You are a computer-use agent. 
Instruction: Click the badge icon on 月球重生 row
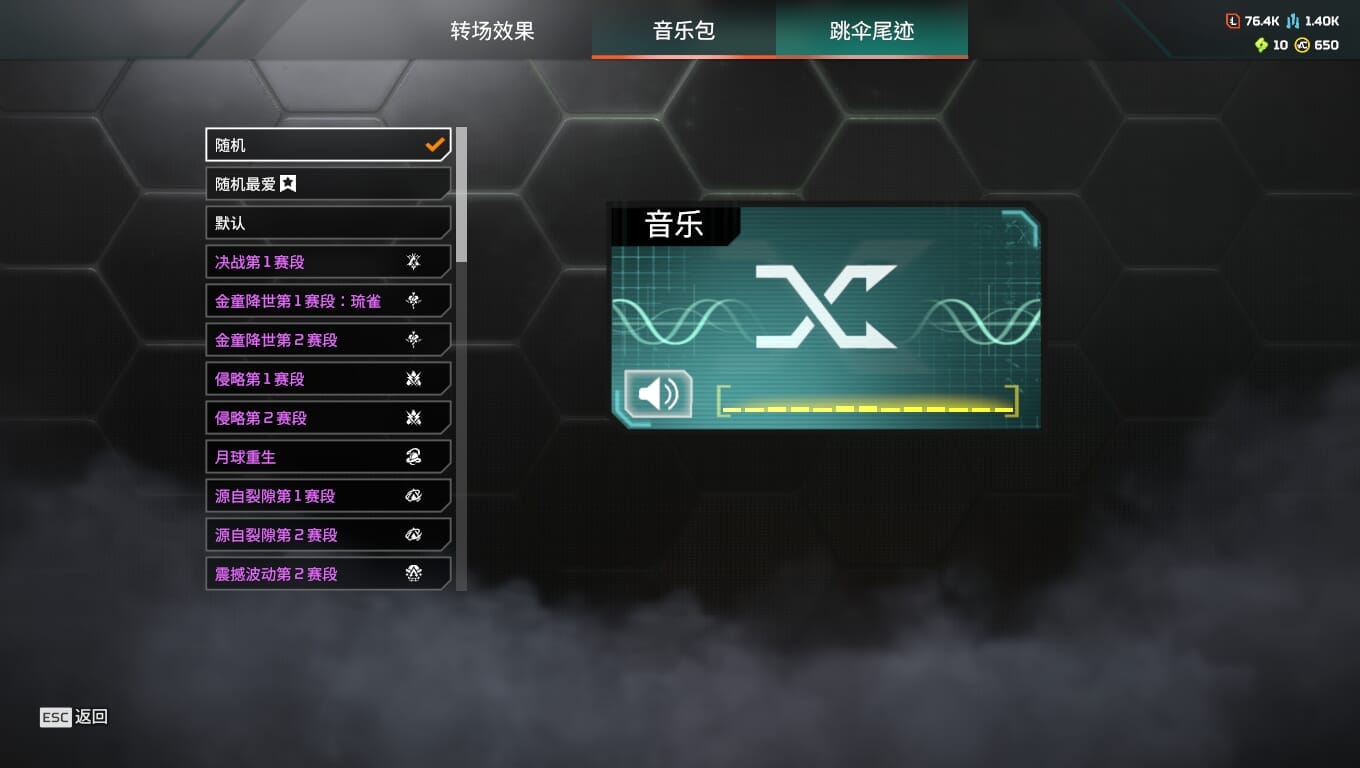pos(414,457)
